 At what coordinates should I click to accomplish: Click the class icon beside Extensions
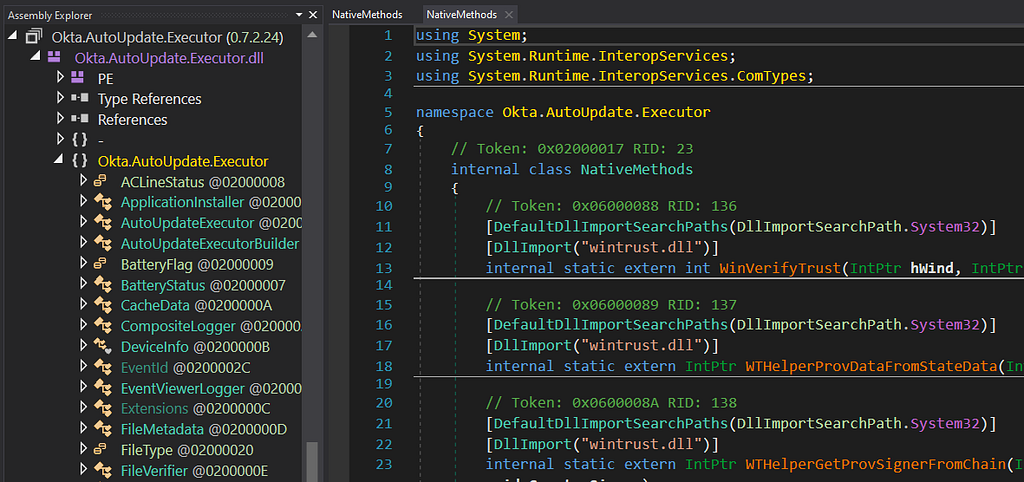[x=103, y=409]
